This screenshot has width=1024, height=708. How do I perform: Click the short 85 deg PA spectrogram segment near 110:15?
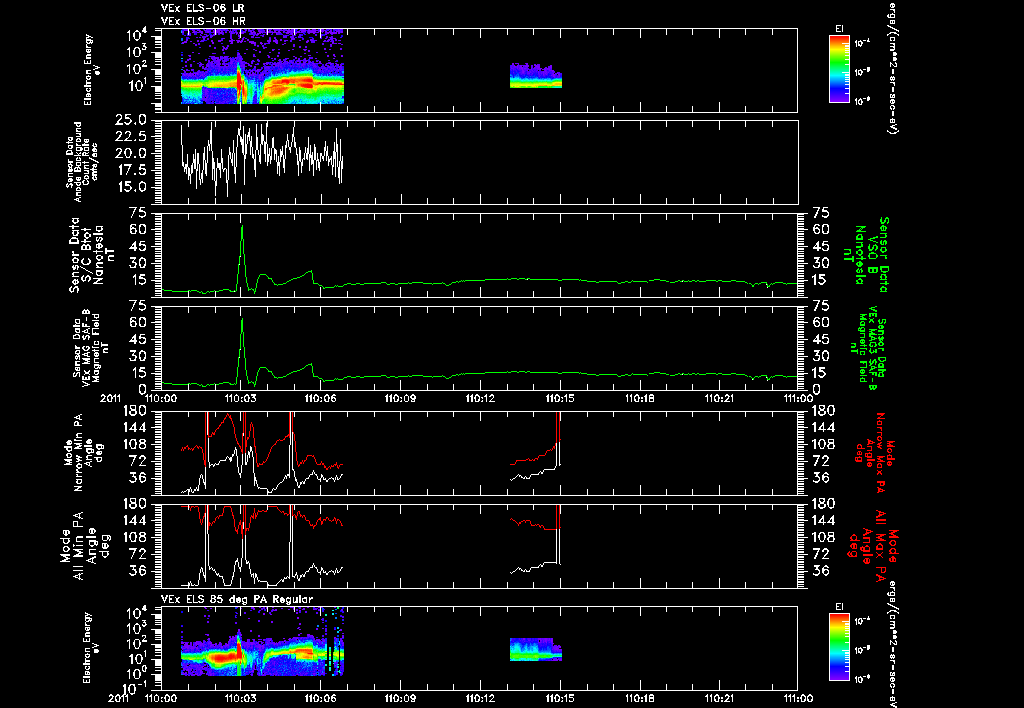[536, 650]
